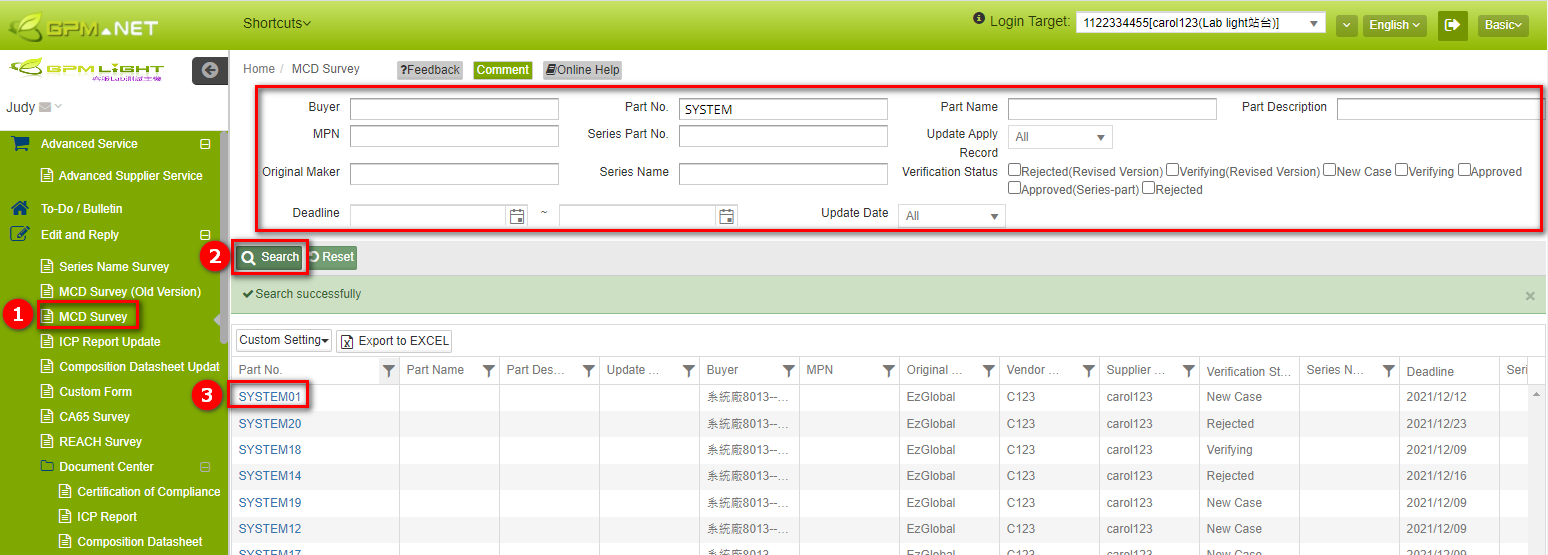Click the Original column filter icon

(988, 371)
